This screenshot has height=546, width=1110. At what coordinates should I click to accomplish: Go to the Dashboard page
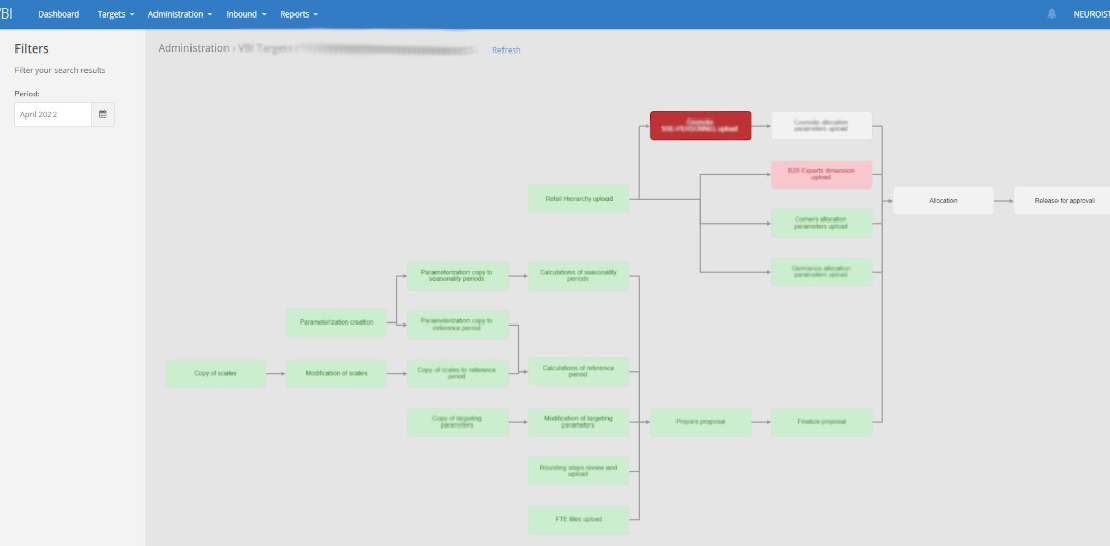tap(58, 15)
